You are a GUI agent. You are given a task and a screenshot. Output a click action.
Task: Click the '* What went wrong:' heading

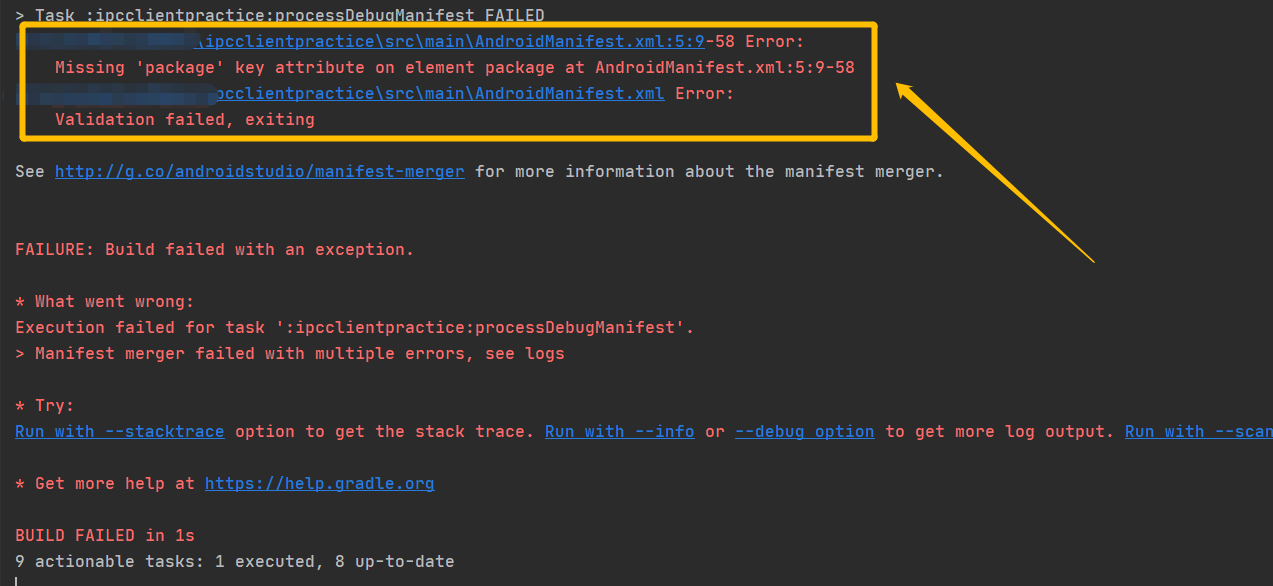coord(105,302)
